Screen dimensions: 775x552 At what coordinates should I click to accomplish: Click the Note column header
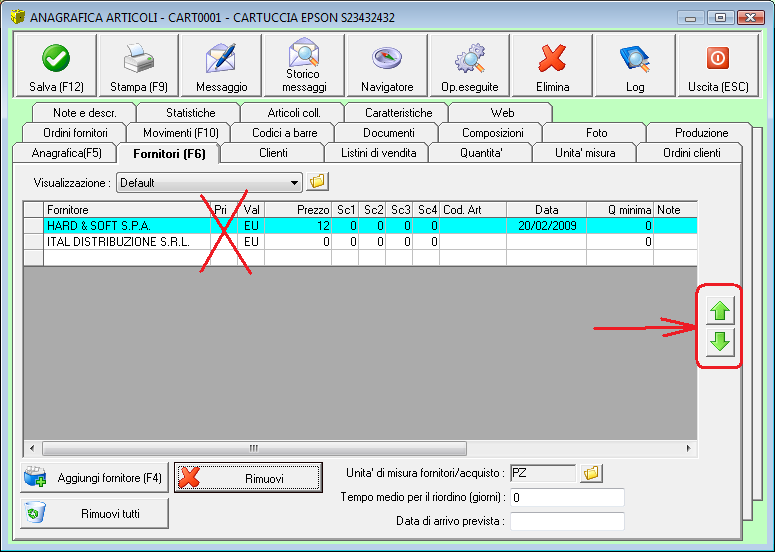click(x=676, y=210)
